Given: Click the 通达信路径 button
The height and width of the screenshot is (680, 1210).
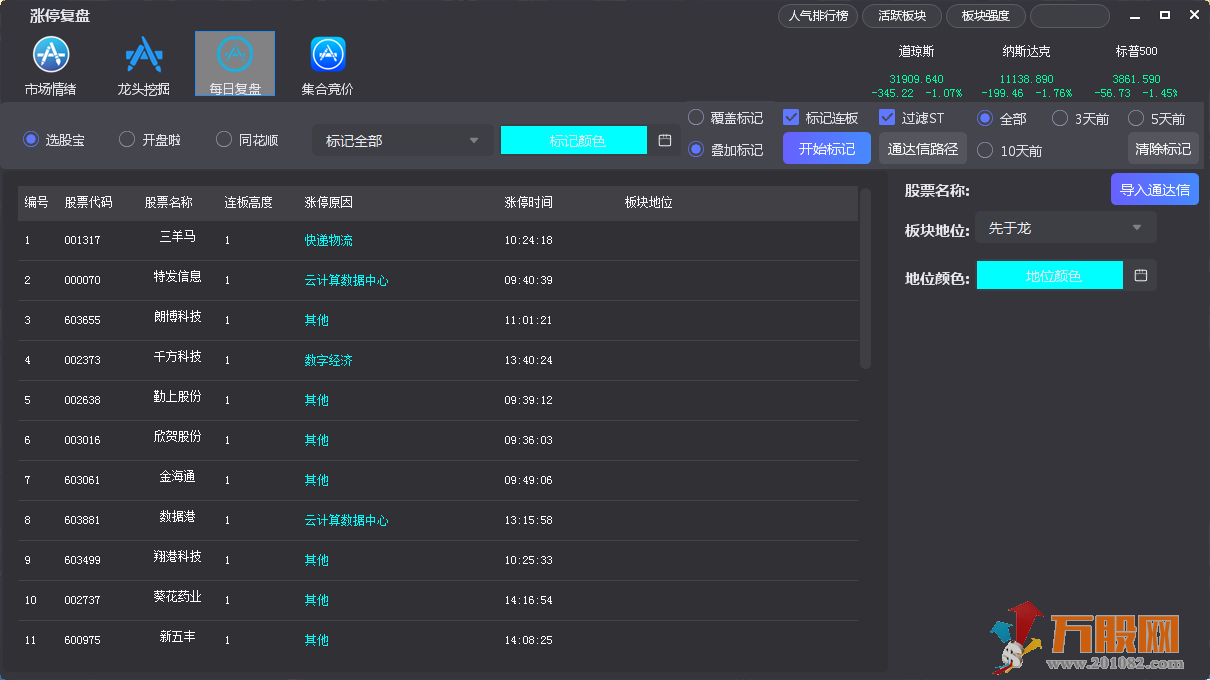Looking at the screenshot, I should [923, 149].
